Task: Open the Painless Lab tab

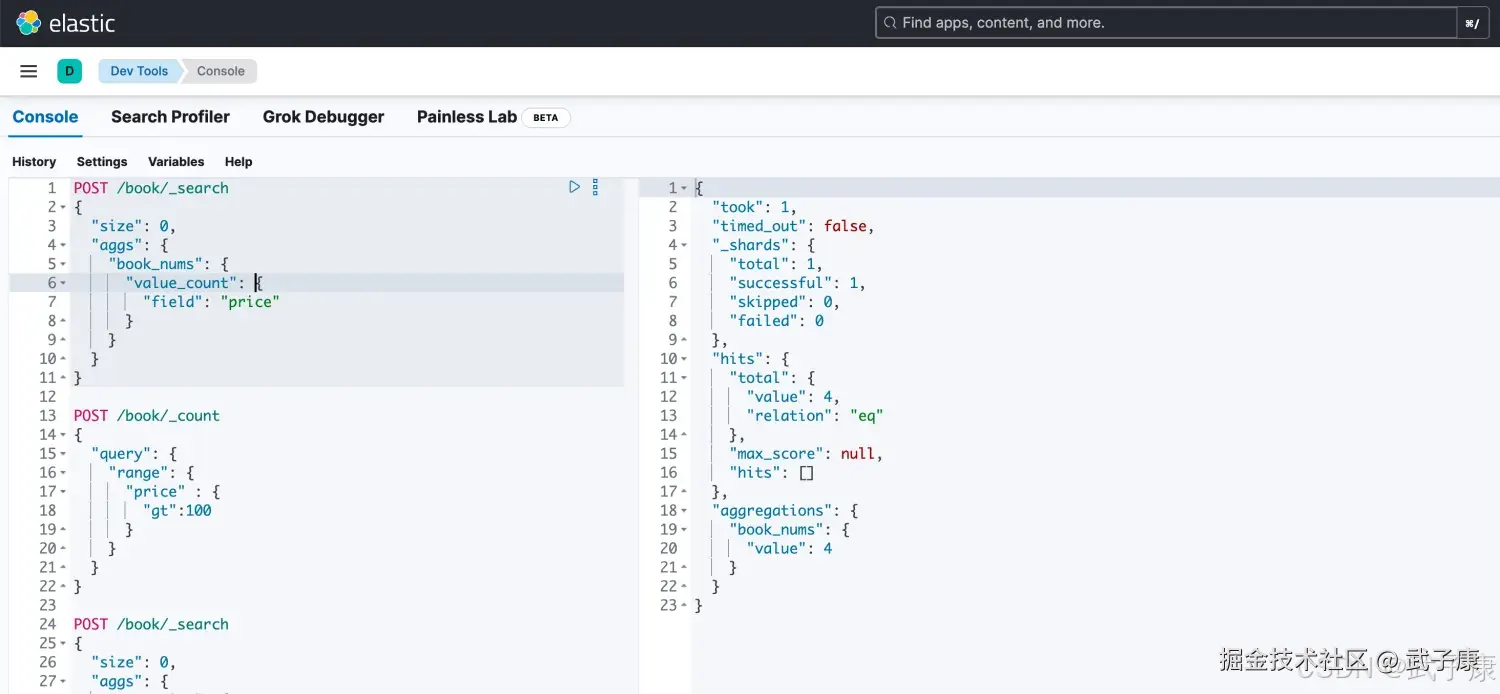Action: (x=466, y=117)
